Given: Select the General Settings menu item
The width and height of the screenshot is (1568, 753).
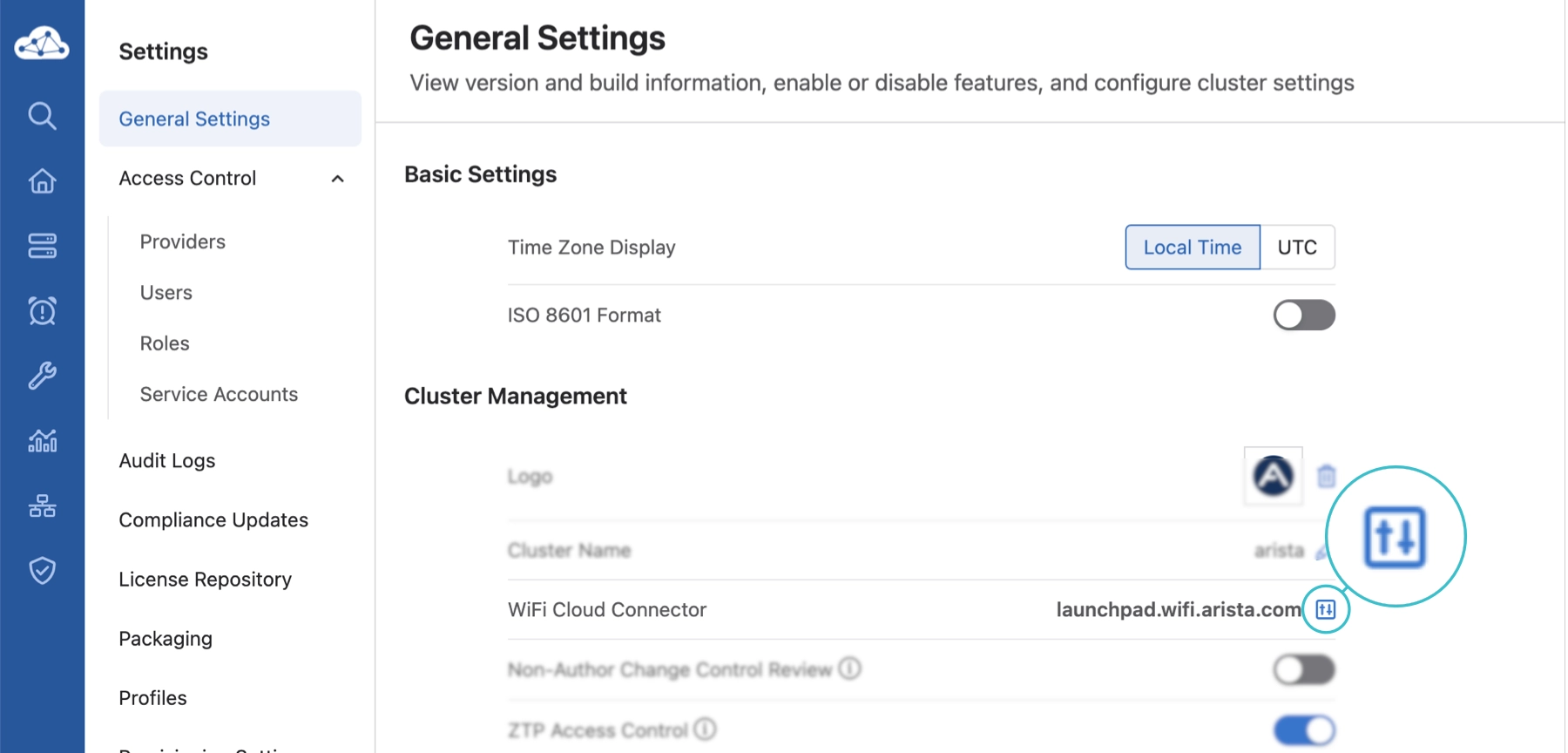Looking at the screenshot, I should click(x=194, y=119).
